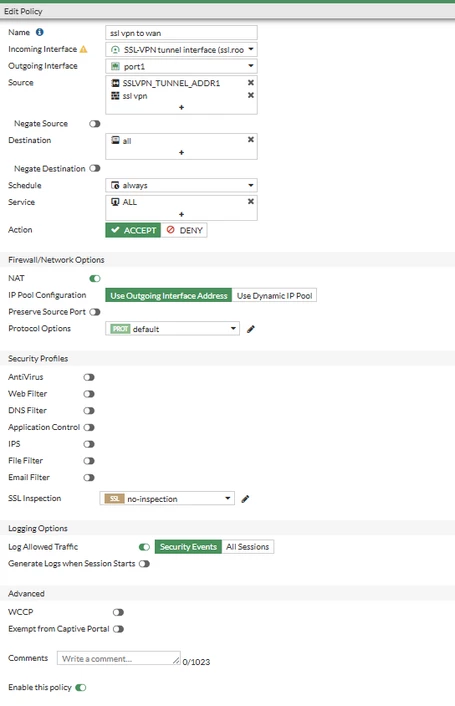Click the ssl vpn user group icon
This screenshot has width=455, height=706.
click(x=115, y=95)
